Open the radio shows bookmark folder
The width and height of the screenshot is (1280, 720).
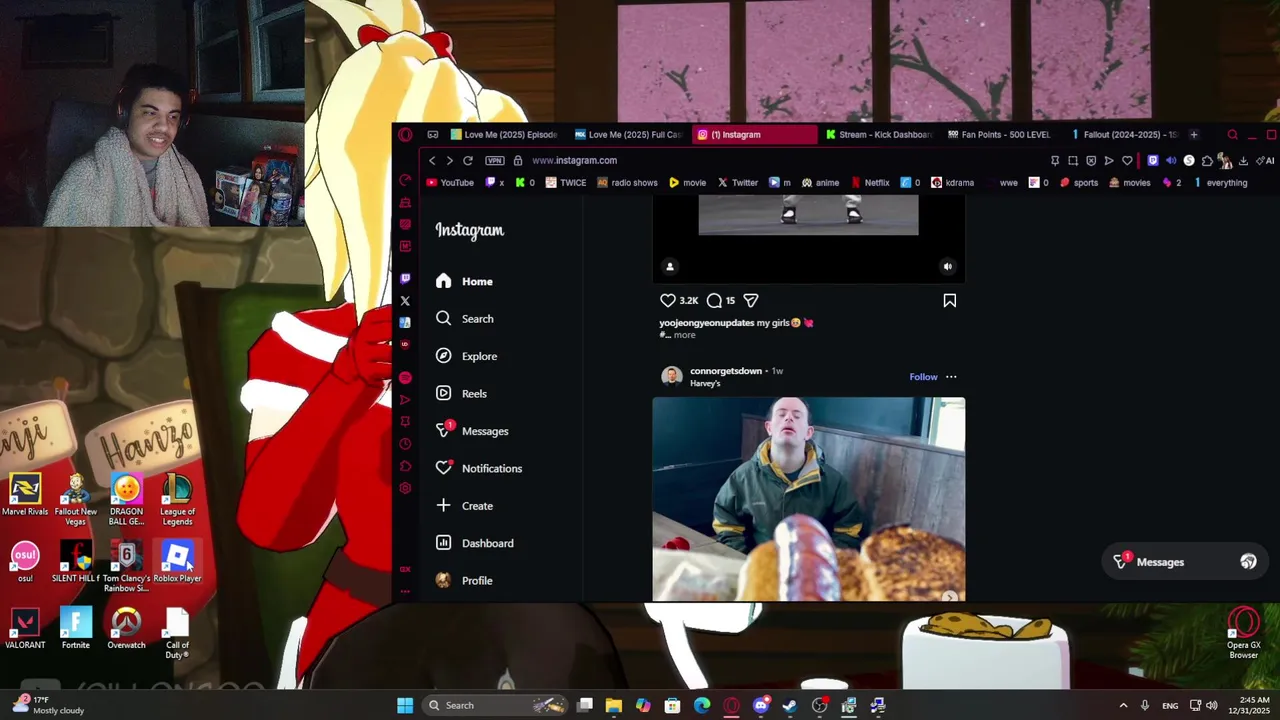(x=627, y=183)
